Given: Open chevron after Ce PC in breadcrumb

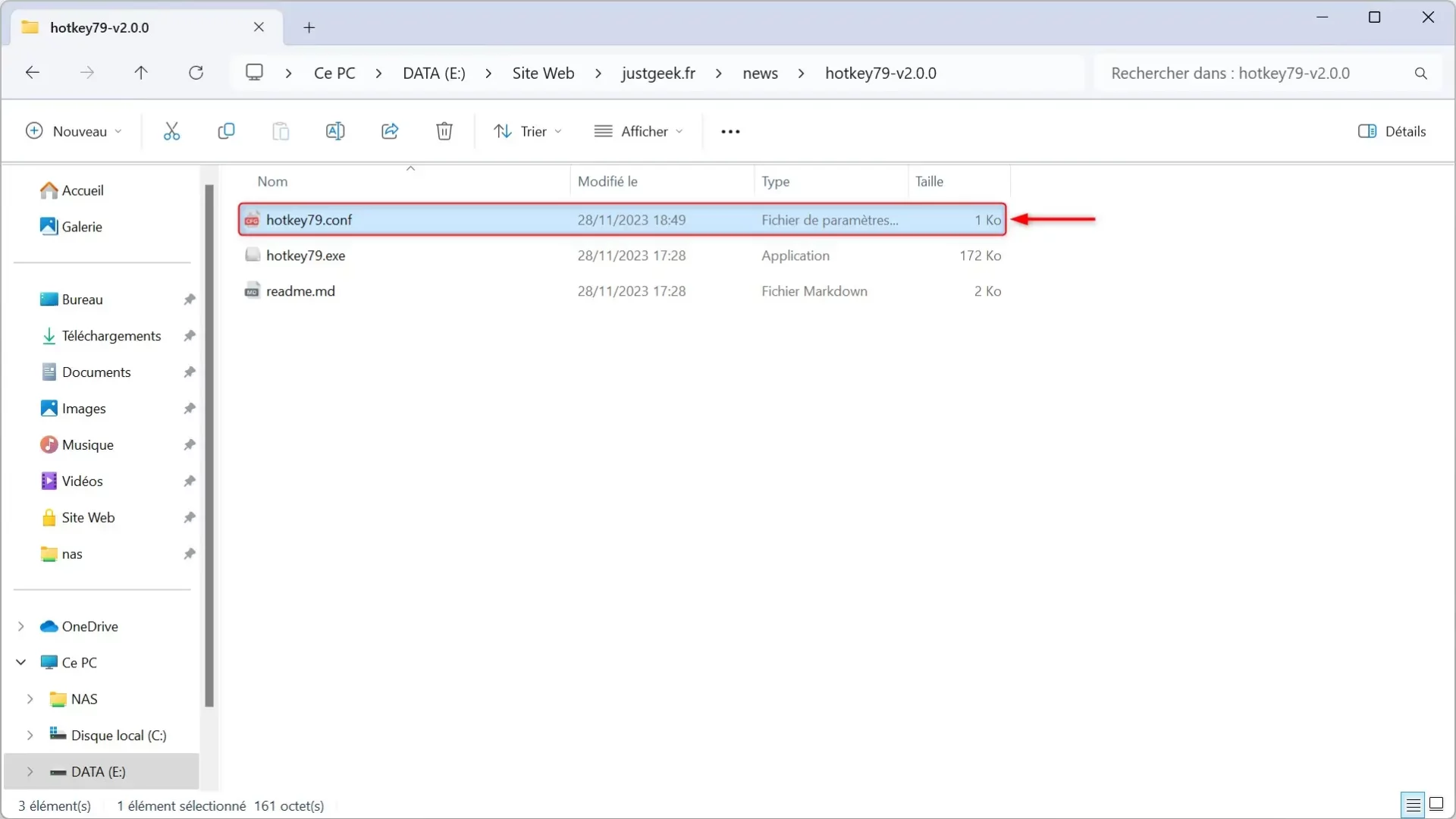Looking at the screenshot, I should click(378, 74).
